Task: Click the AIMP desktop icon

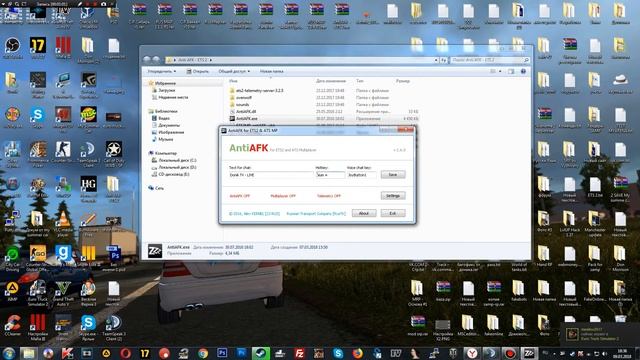Action: [x=12, y=291]
